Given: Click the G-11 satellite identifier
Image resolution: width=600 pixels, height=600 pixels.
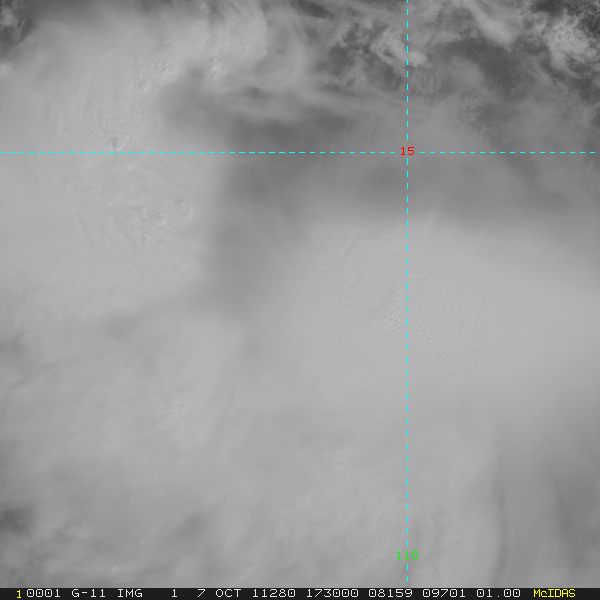Looking at the screenshot, I should point(88,593).
